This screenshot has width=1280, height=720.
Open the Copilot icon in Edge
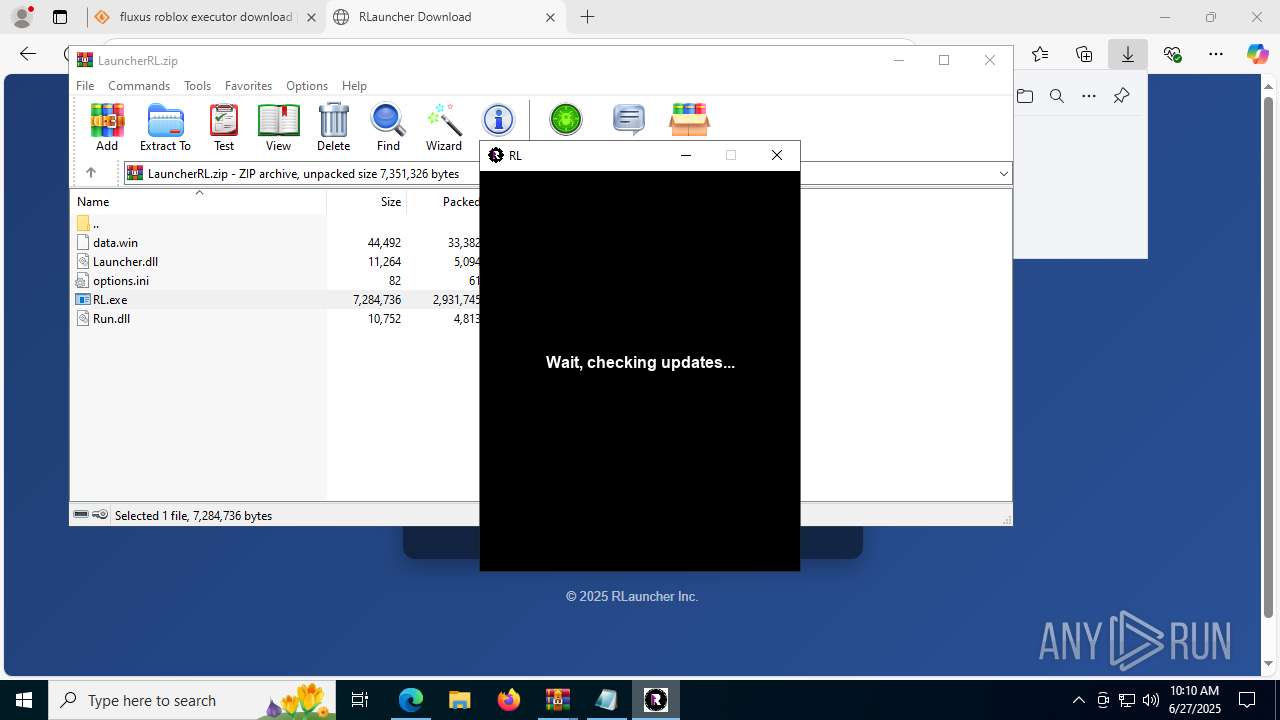click(1257, 54)
